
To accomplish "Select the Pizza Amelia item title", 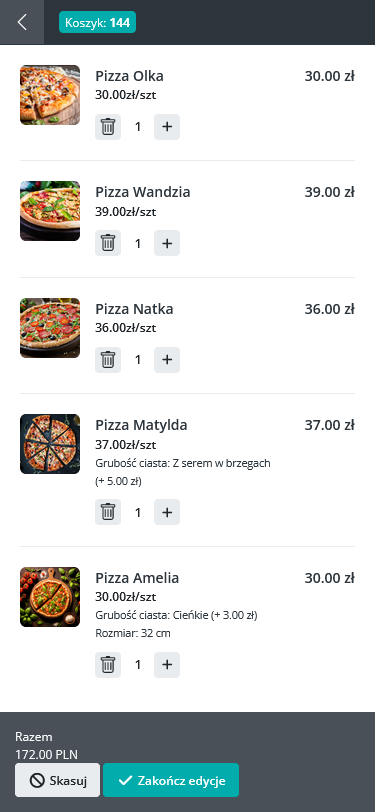I will [137, 578].
